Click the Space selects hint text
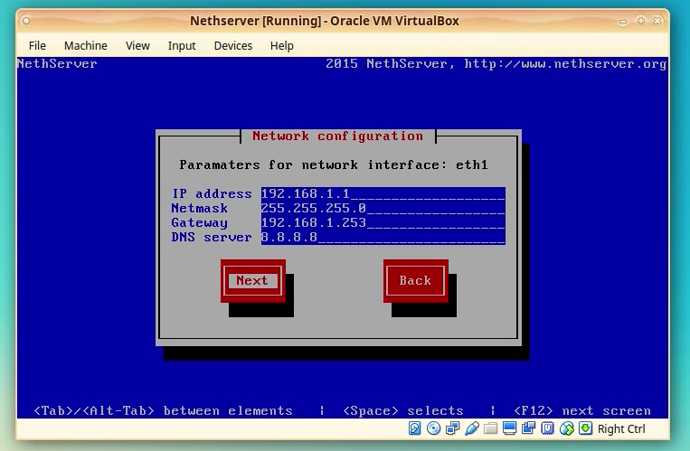Viewport: 690px width, 451px height. click(x=403, y=411)
